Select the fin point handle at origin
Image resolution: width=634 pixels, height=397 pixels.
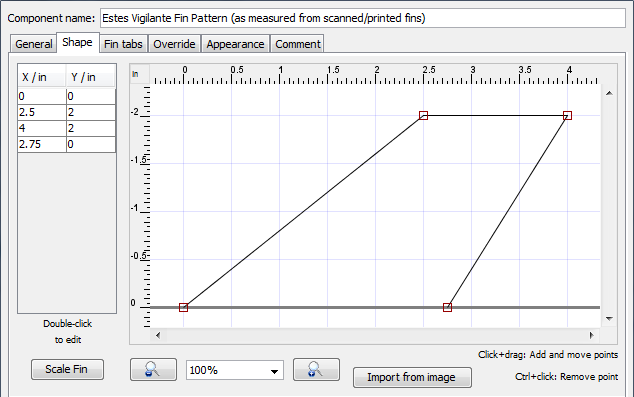183,308
